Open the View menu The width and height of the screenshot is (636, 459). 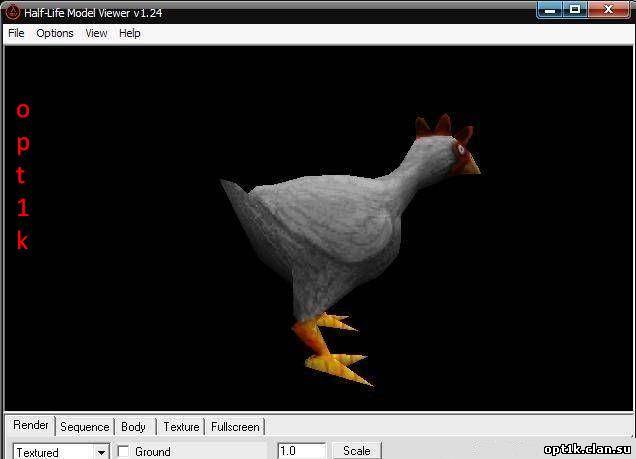[x=96, y=33]
